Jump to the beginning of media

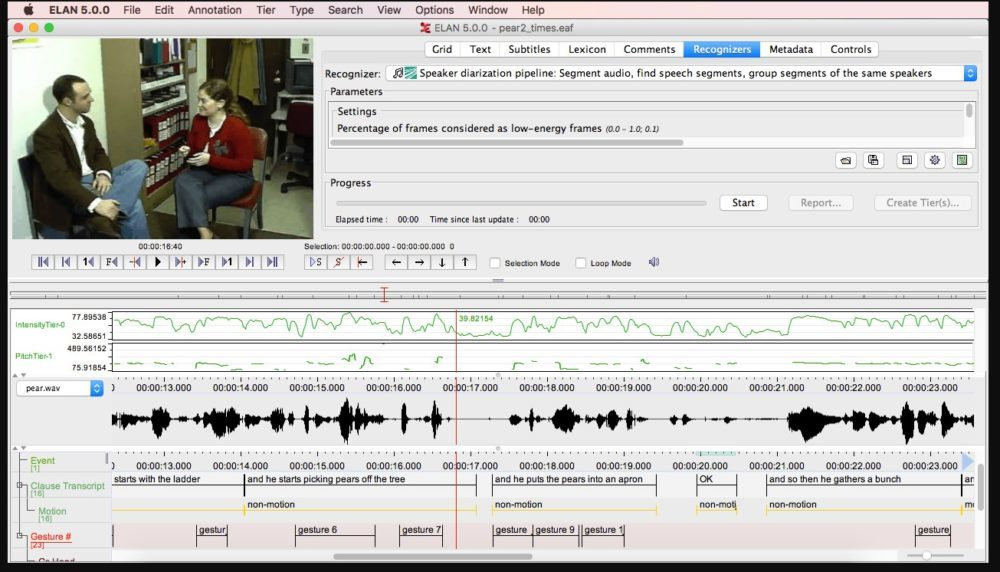(42, 262)
